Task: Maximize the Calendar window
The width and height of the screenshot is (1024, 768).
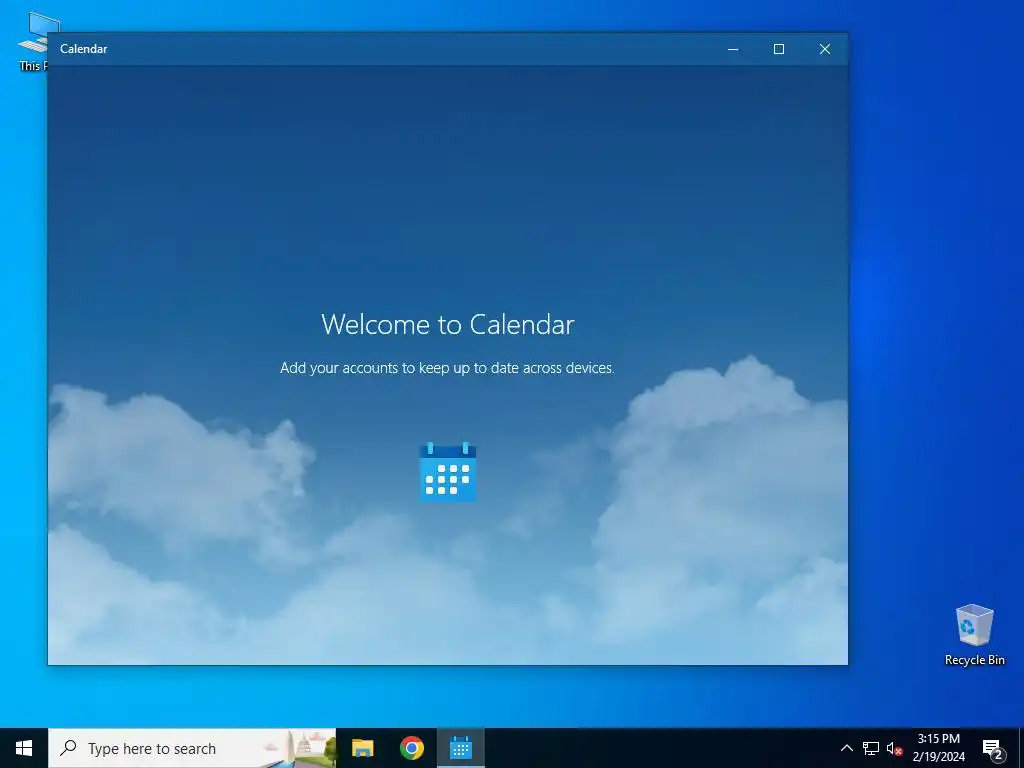Action: tap(778, 49)
